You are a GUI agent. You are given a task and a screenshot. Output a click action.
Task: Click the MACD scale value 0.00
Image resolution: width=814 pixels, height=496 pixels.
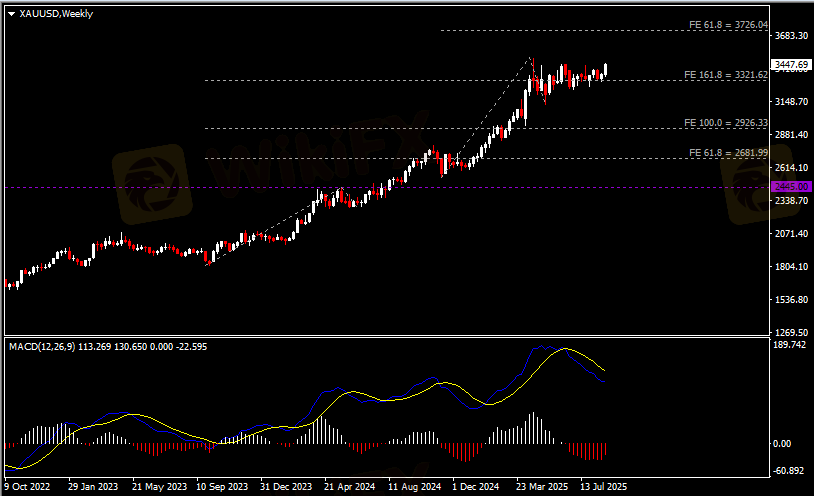click(x=782, y=444)
